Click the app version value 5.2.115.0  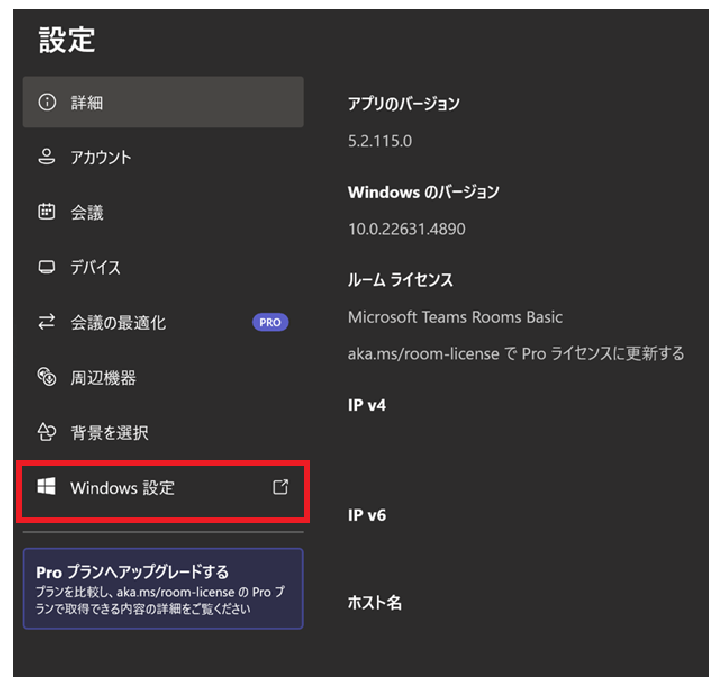pyautogui.click(x=380, y=141)
